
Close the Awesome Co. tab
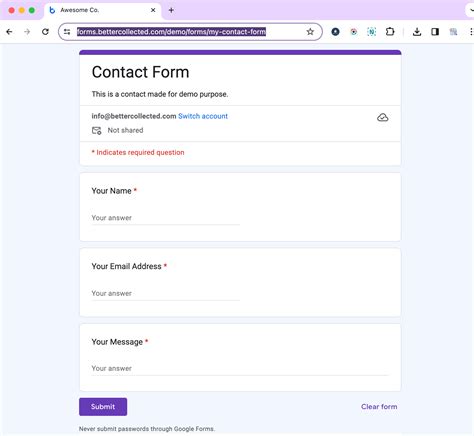point(153,10)
